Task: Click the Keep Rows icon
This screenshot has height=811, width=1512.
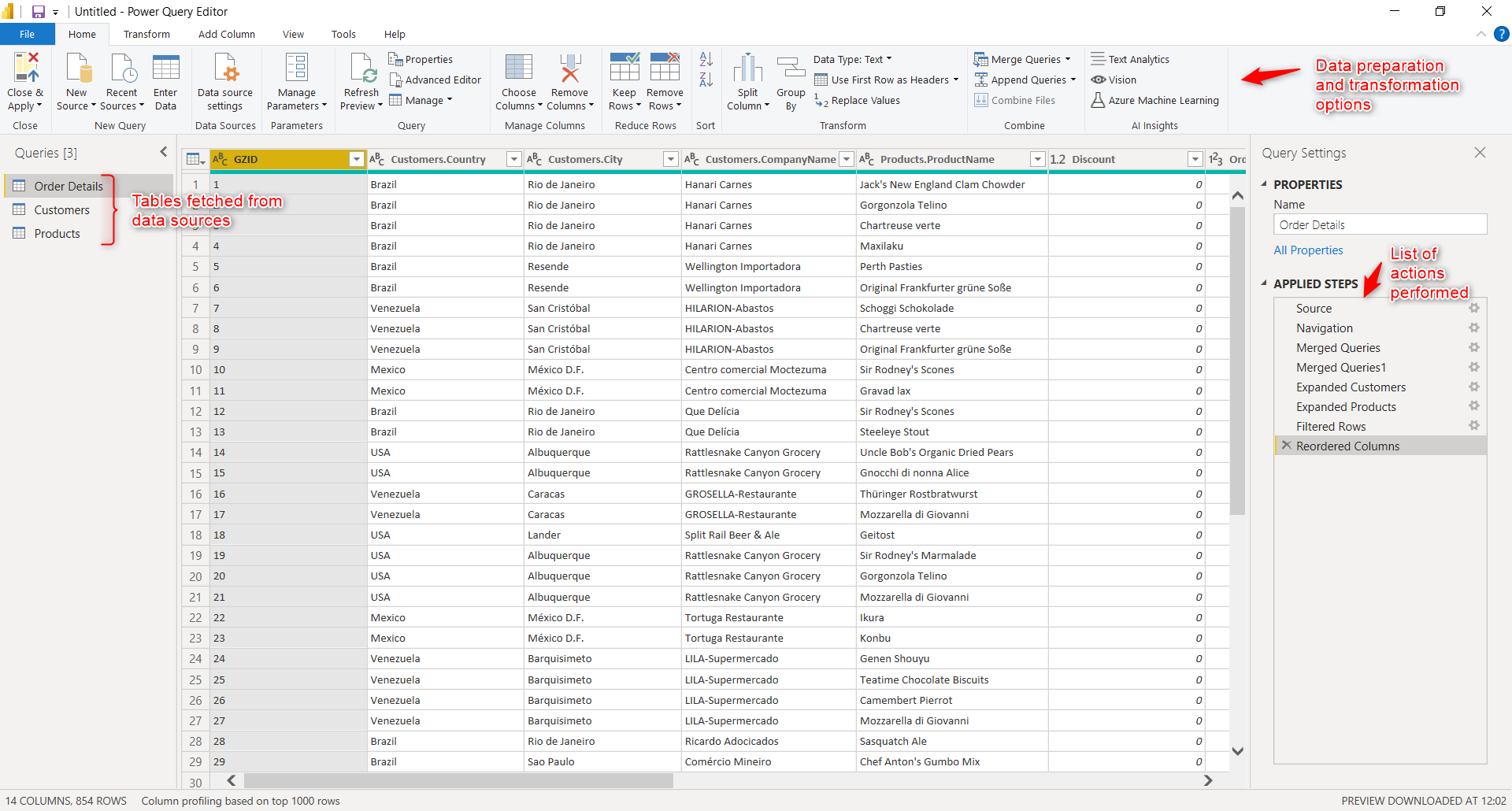Action: click(x=624, y=68)
